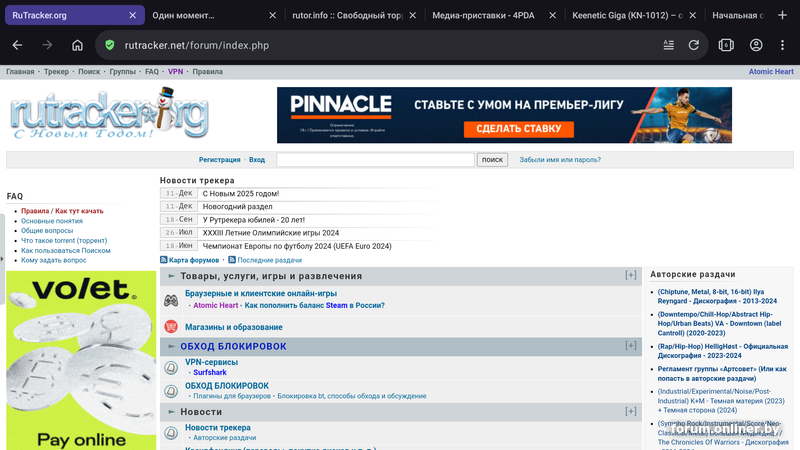Open news 'Новогодний раздел'

[x=237, y=207]
